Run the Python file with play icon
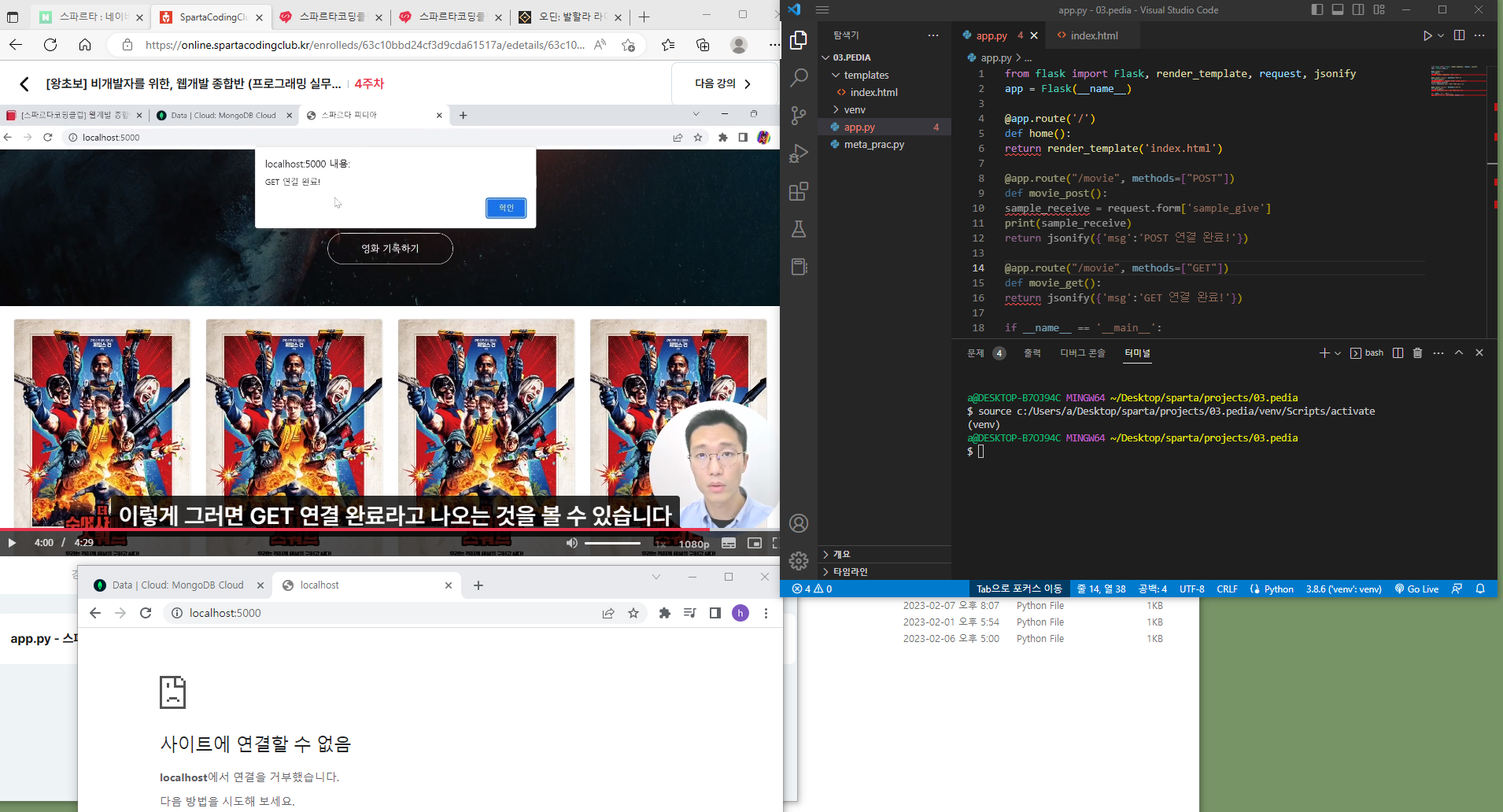 [1427, 35]
